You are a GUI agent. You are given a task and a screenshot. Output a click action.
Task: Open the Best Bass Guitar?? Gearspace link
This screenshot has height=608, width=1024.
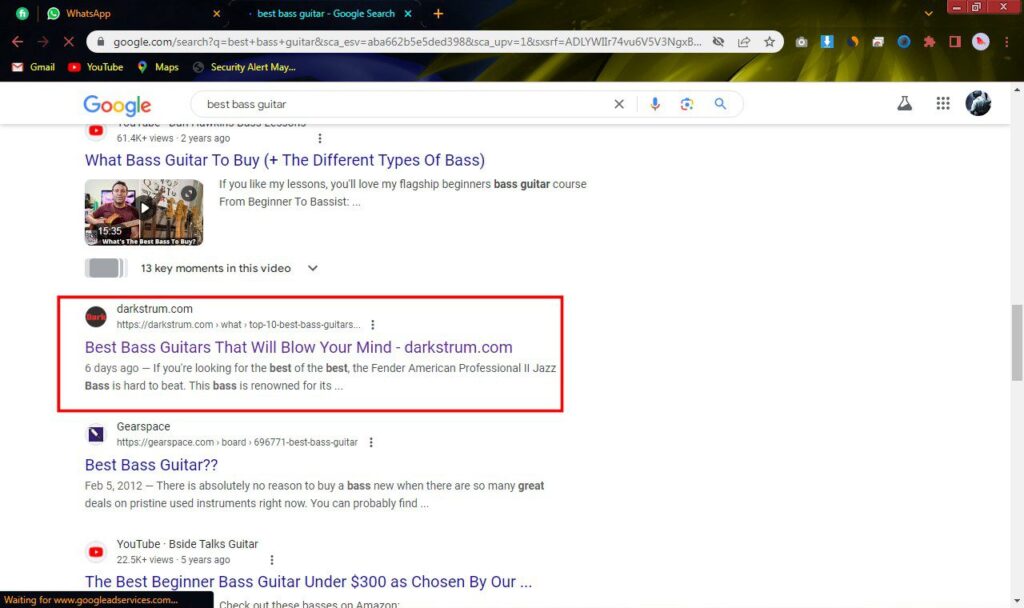(x=152, y=465)
